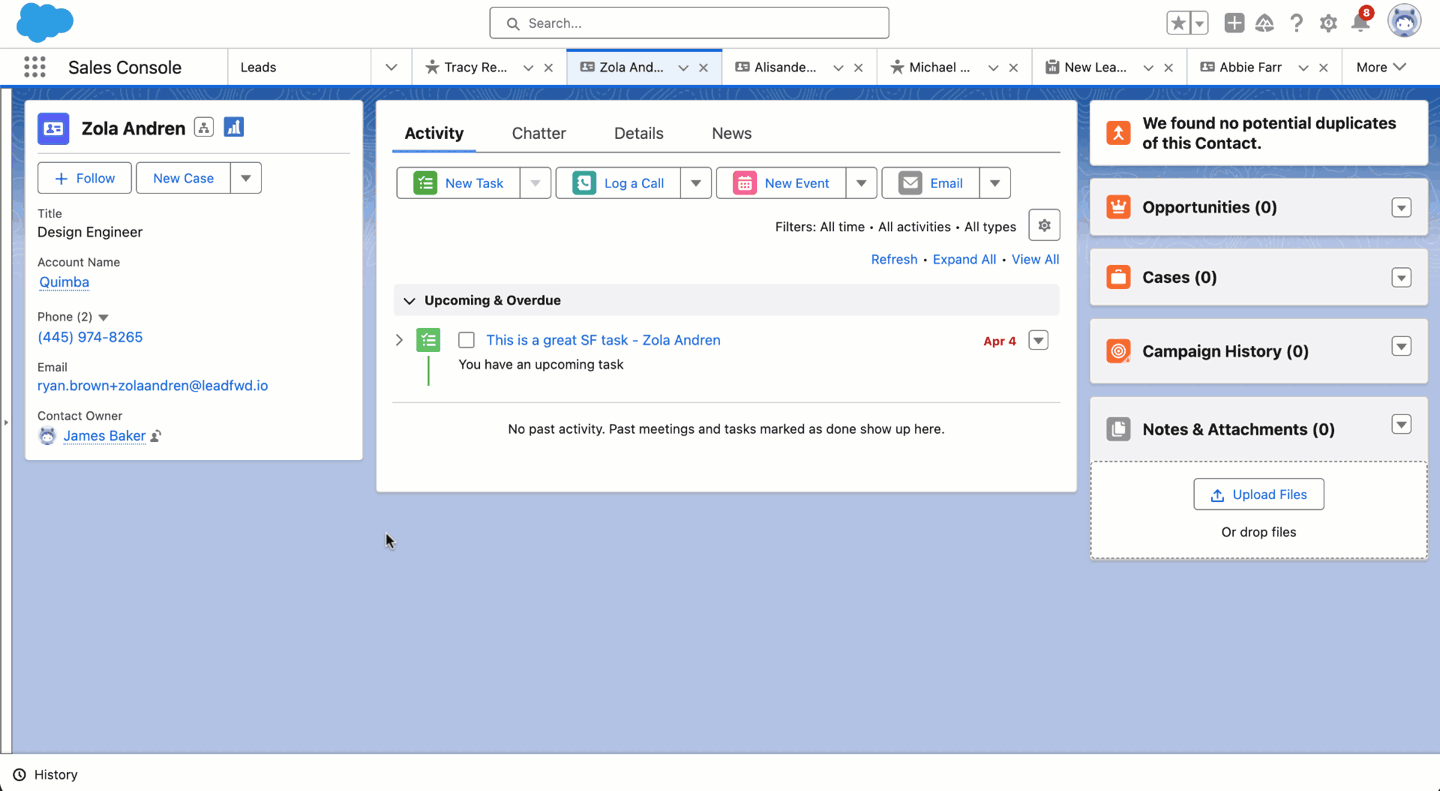Open the James Baker owner link
This screenshot has height=791, width=1440.
(104, 436)
